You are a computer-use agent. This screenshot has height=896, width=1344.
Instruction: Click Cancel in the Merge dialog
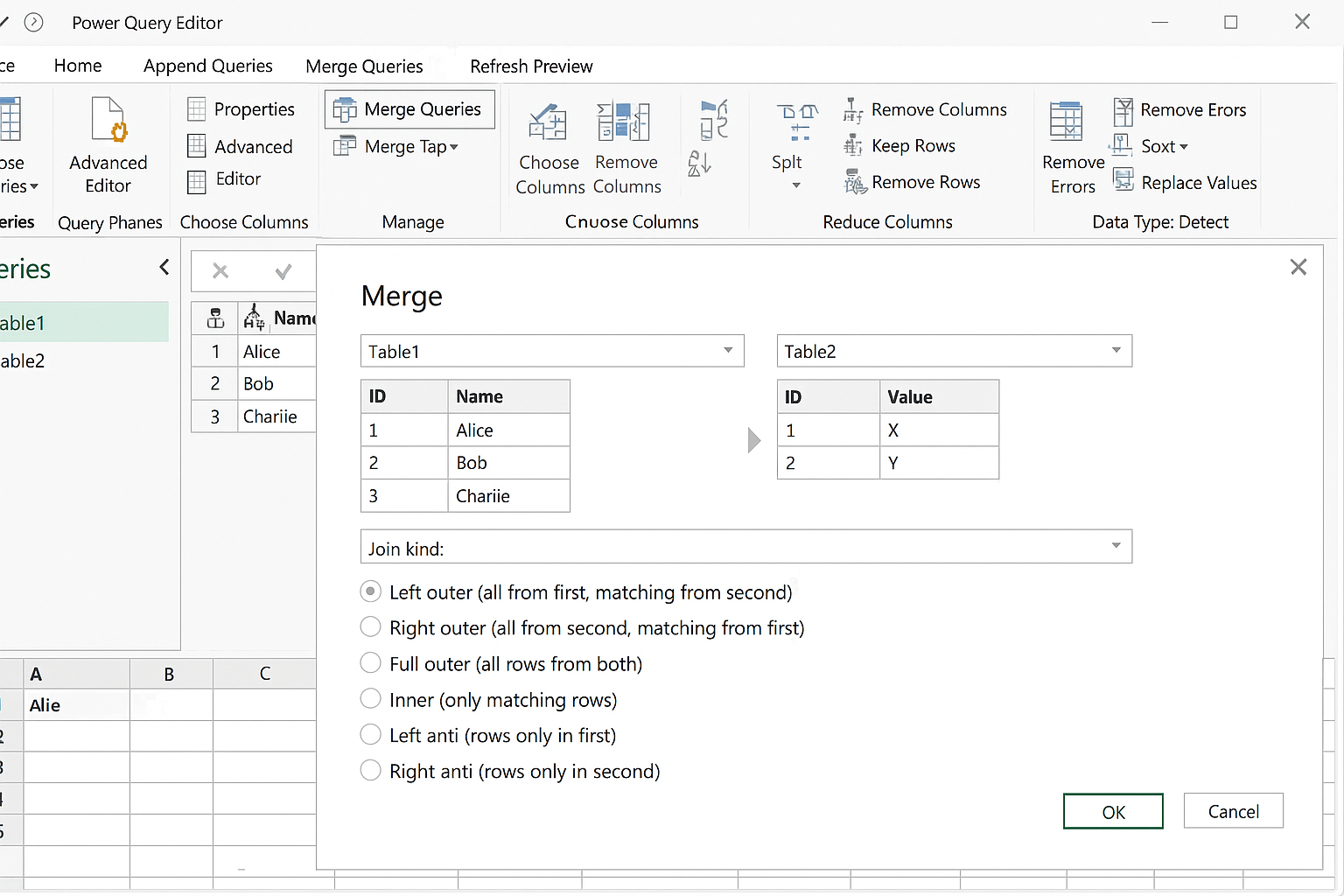click(x=1234, y=811)
